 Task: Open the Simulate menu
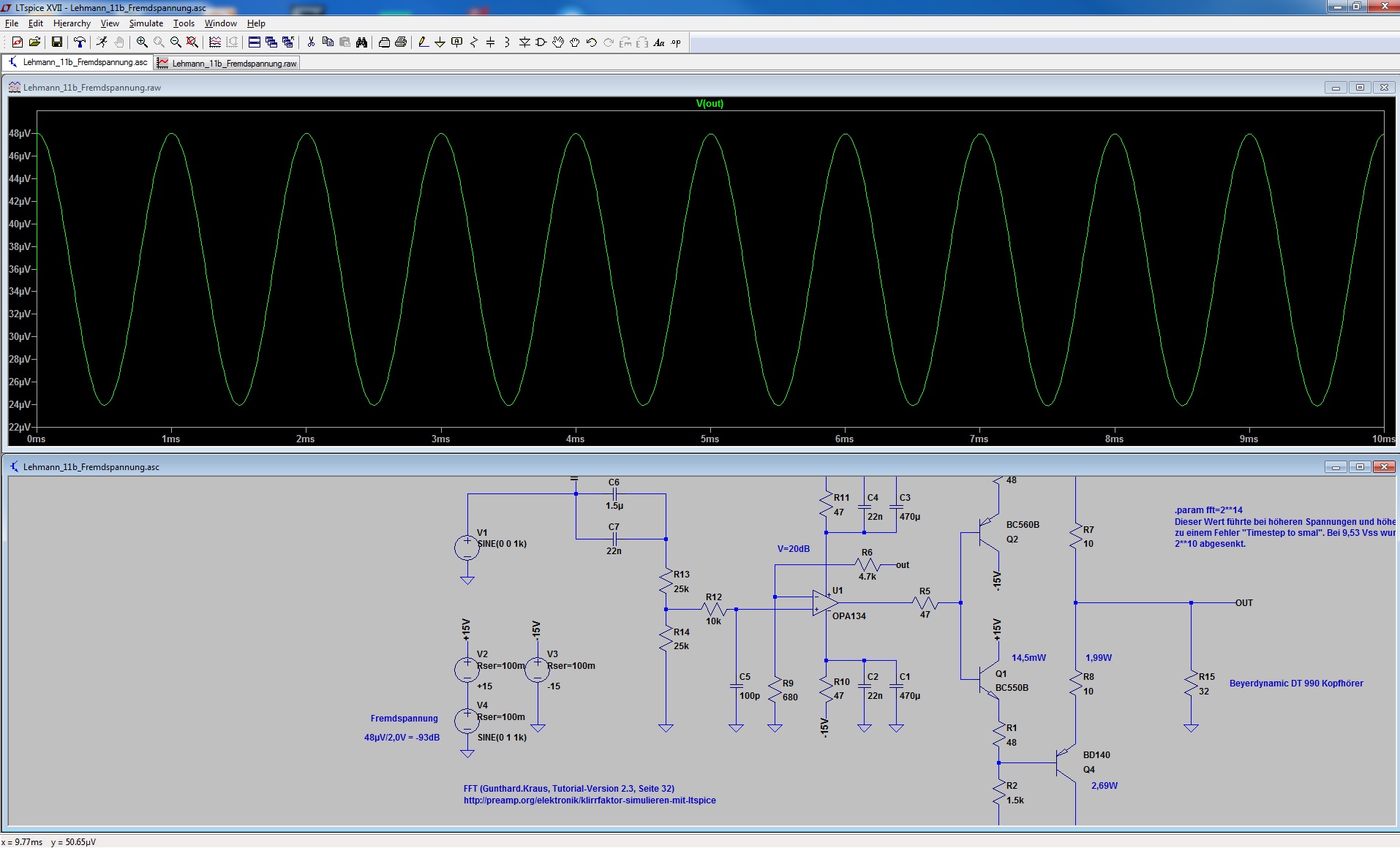click(146, 23)
